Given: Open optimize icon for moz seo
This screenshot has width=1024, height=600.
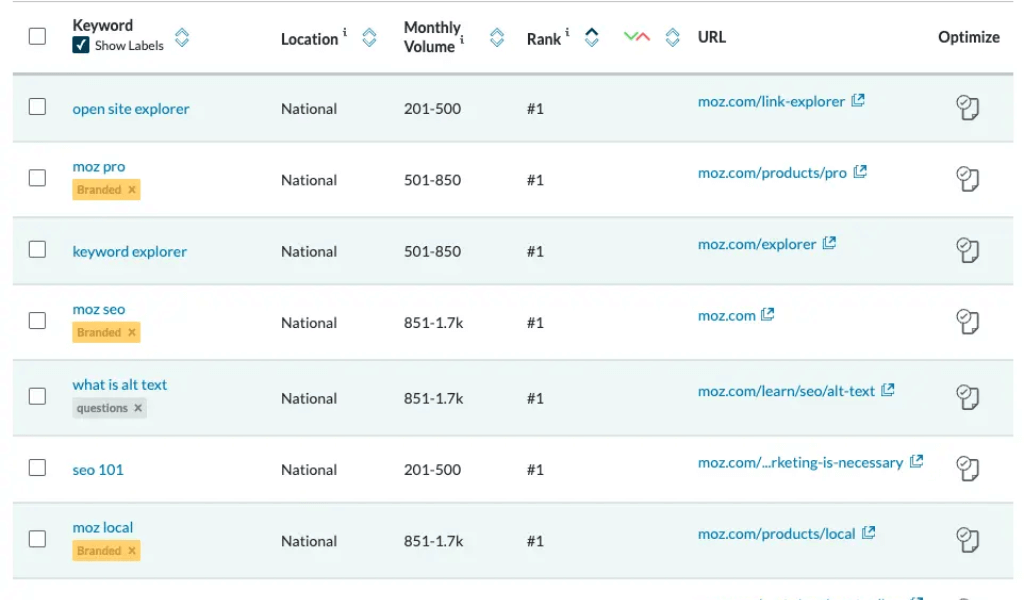Looking at the screenshot, I should [x=968, y=321].
